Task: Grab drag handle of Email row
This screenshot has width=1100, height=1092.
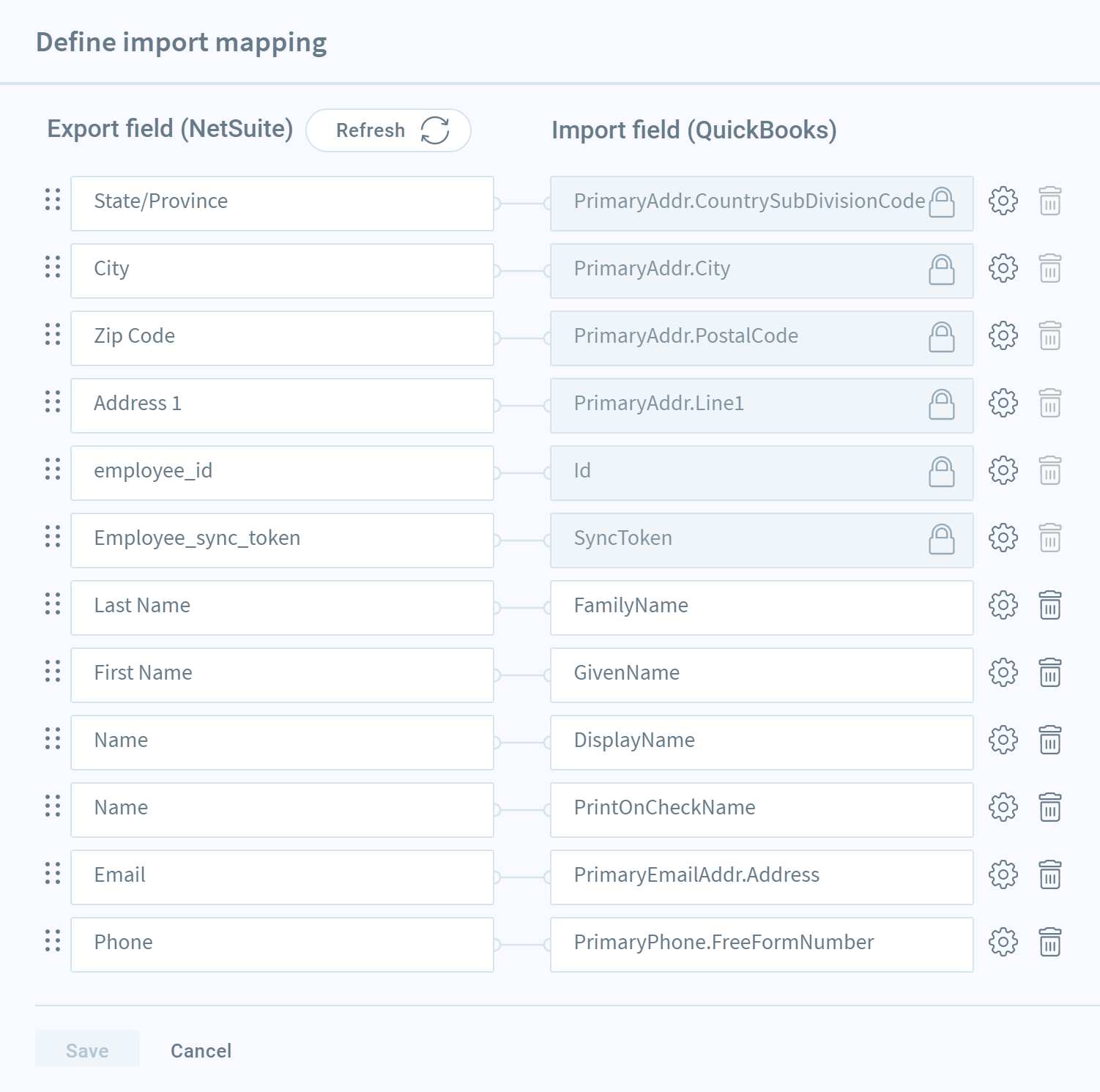Action: [53, 873]
